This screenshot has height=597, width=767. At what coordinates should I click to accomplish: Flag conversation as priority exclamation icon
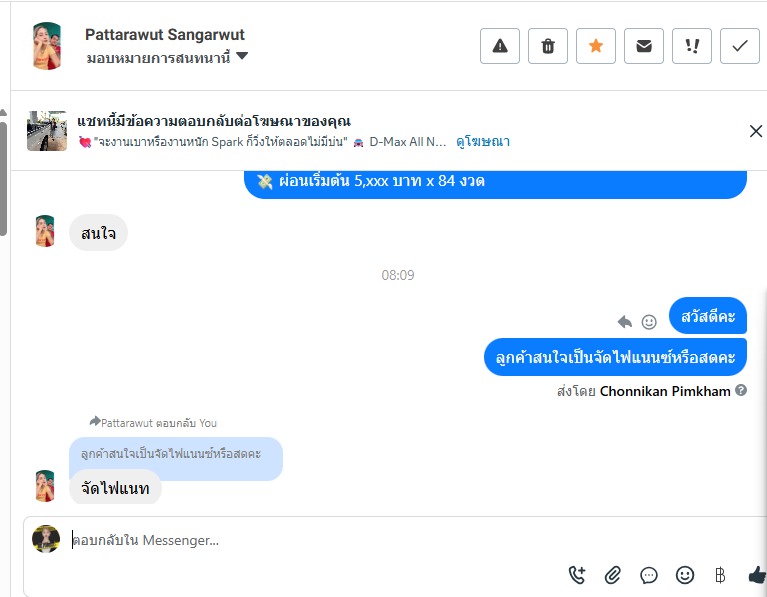coord(692,46)
